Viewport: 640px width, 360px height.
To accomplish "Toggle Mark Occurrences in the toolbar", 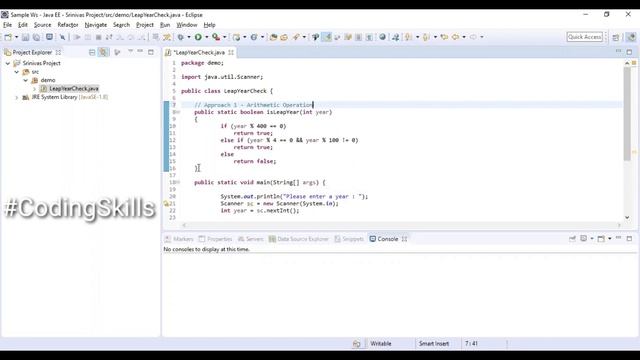I will coord(327,37).
